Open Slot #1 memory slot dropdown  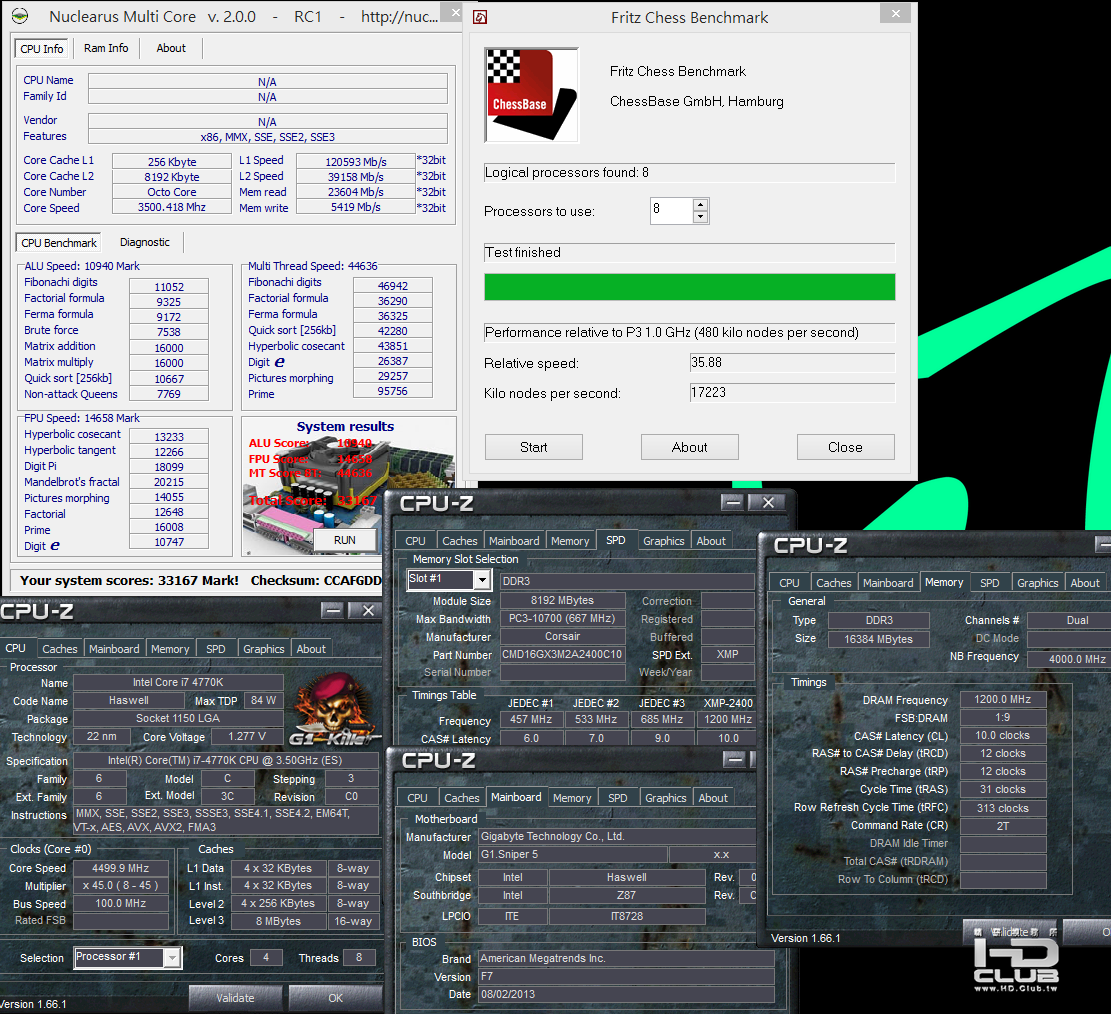pos(482,580)
